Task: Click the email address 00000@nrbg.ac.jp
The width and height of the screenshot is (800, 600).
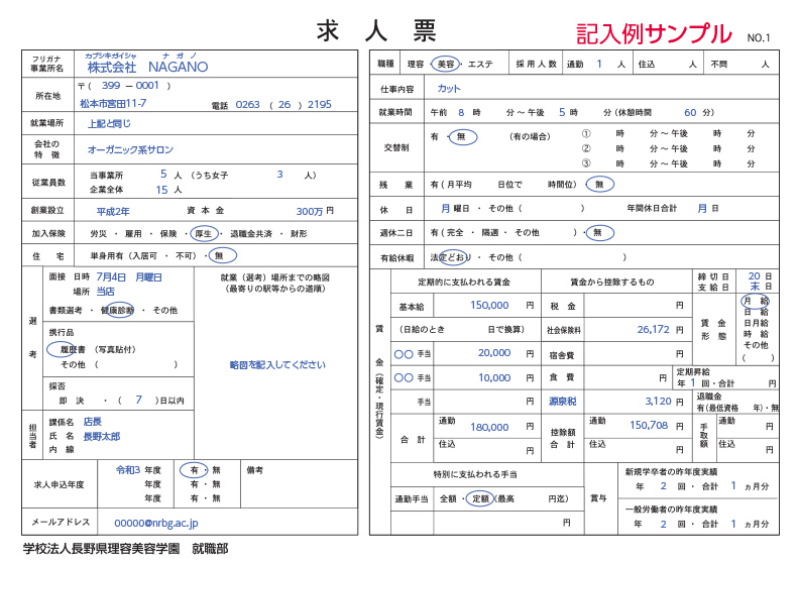Action: pos(156,522)
